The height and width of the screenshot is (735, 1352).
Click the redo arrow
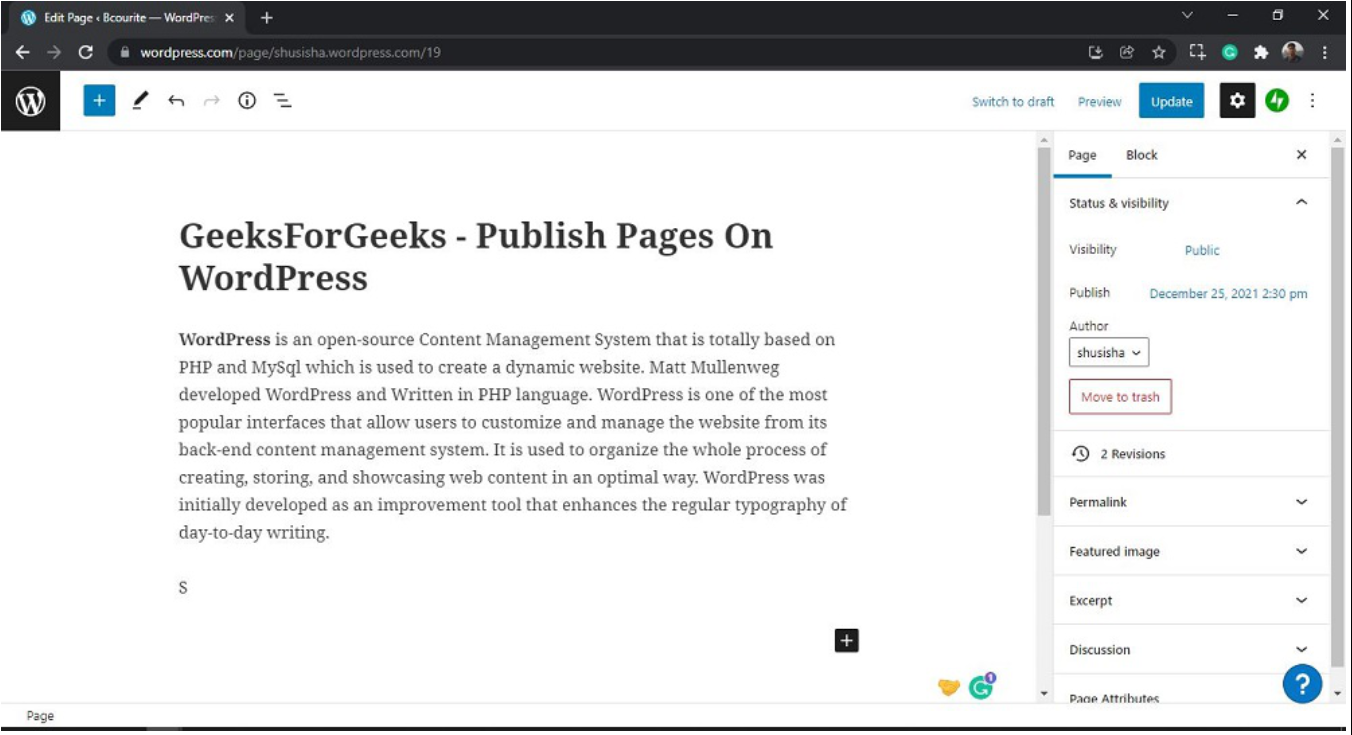[x=211, y=101]
